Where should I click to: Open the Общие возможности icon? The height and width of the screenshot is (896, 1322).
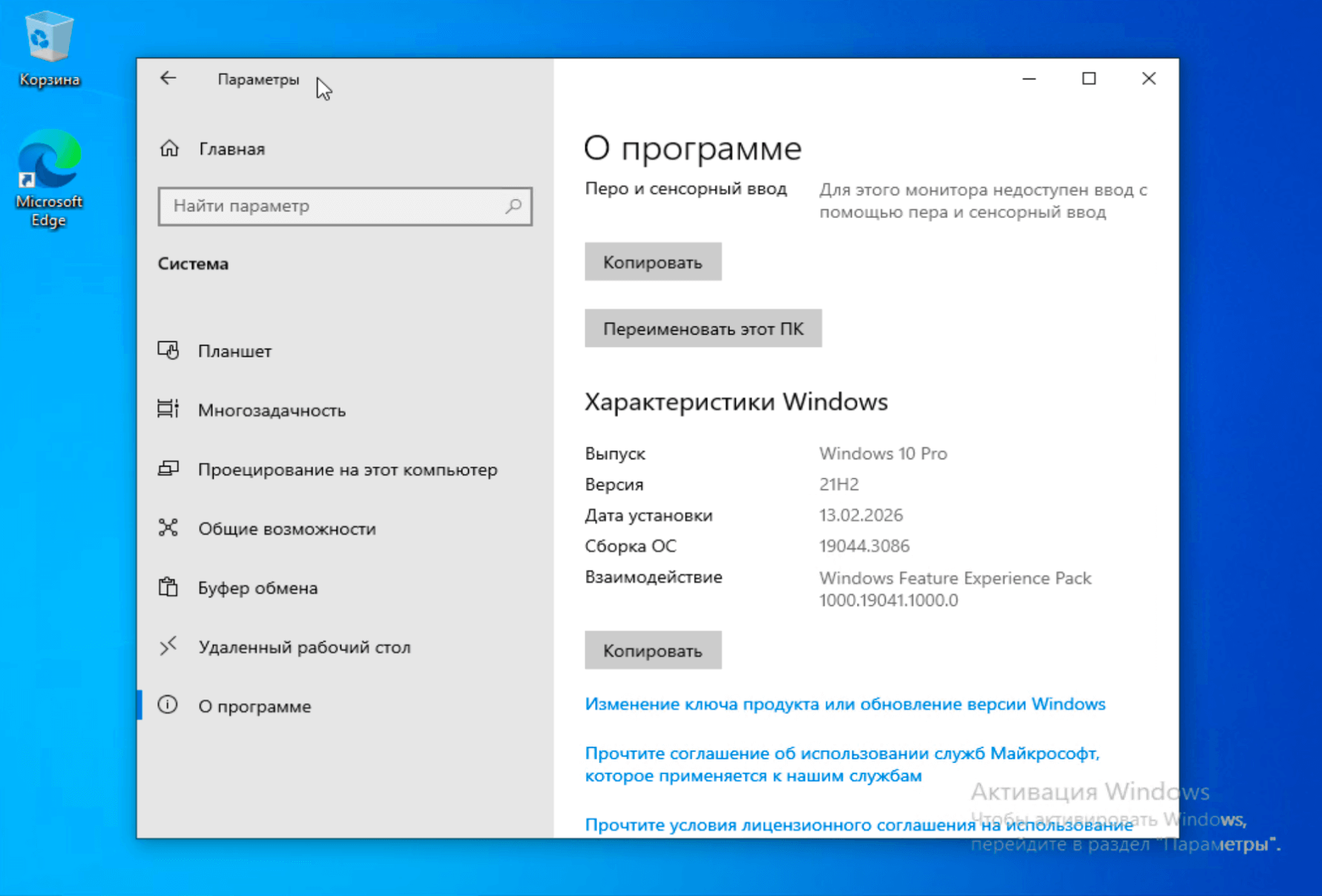click(x=168, y=528)
